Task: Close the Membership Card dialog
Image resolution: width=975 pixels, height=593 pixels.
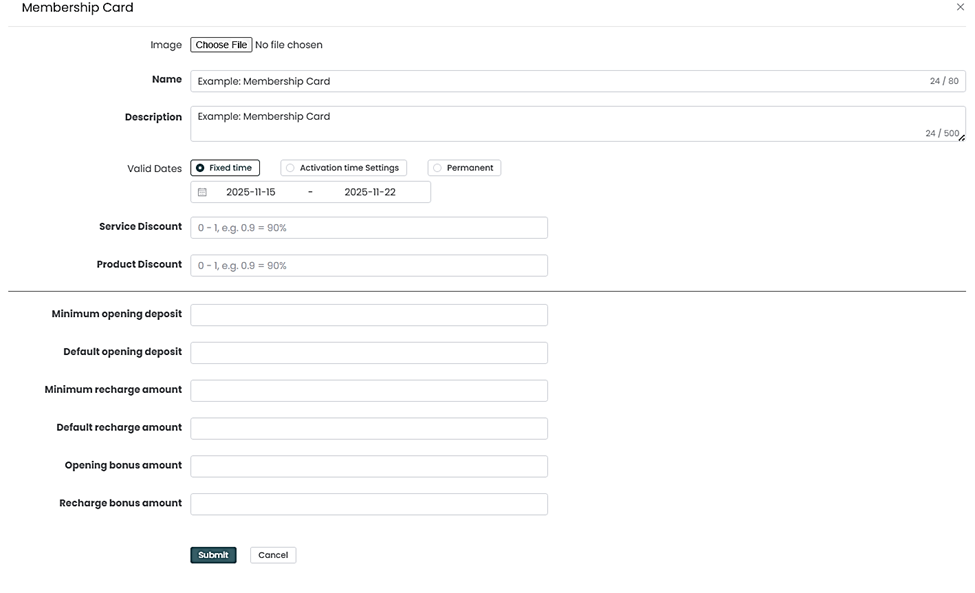Action: (x=960, y=8)
